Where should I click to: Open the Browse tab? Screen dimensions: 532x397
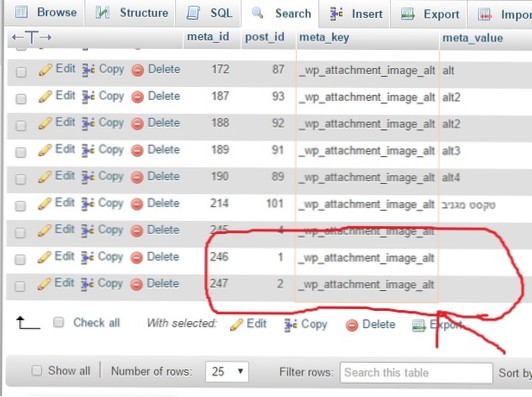point(45,13)
